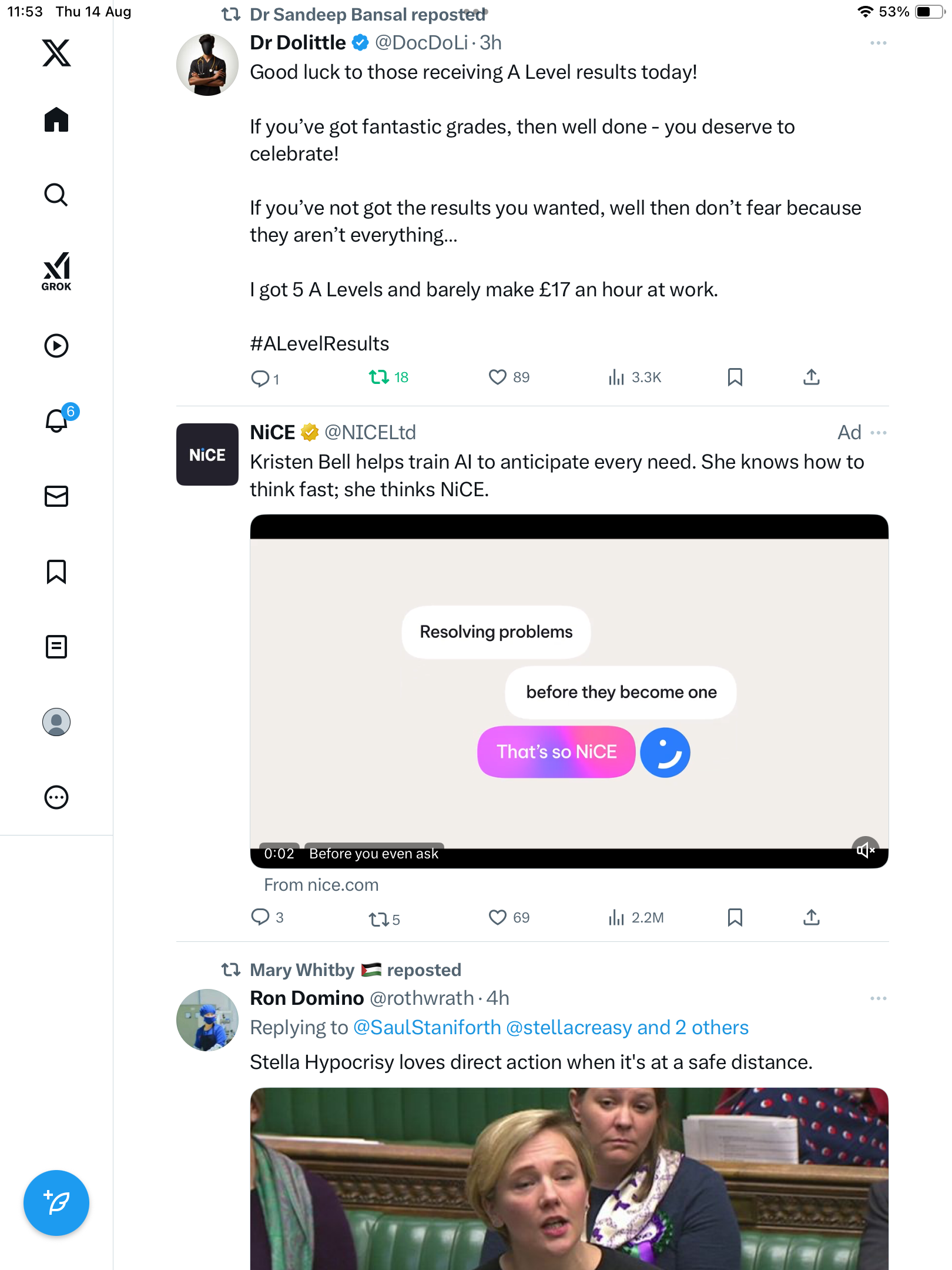Viewport: 952px width, 1270px height.
Task: Open the Search page
Action: (x=56, y=195)
